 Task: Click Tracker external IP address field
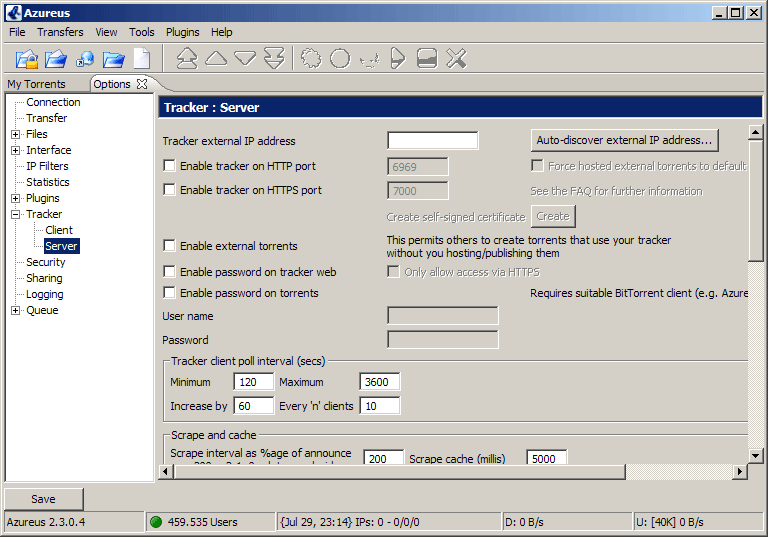coord(432,141)
